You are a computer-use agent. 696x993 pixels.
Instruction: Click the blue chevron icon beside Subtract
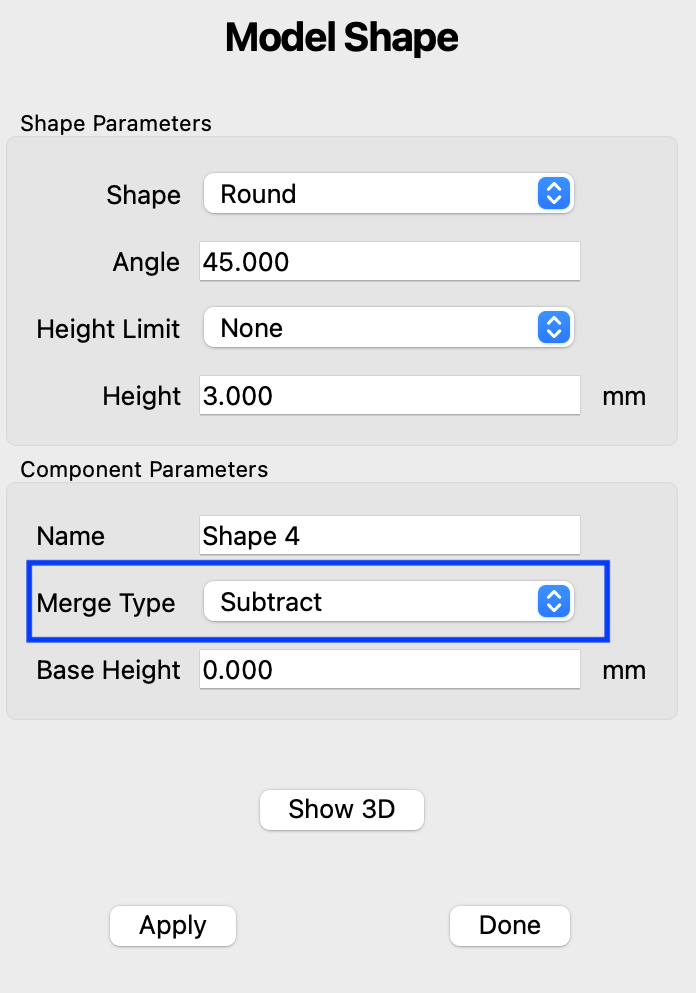(553, 602)
